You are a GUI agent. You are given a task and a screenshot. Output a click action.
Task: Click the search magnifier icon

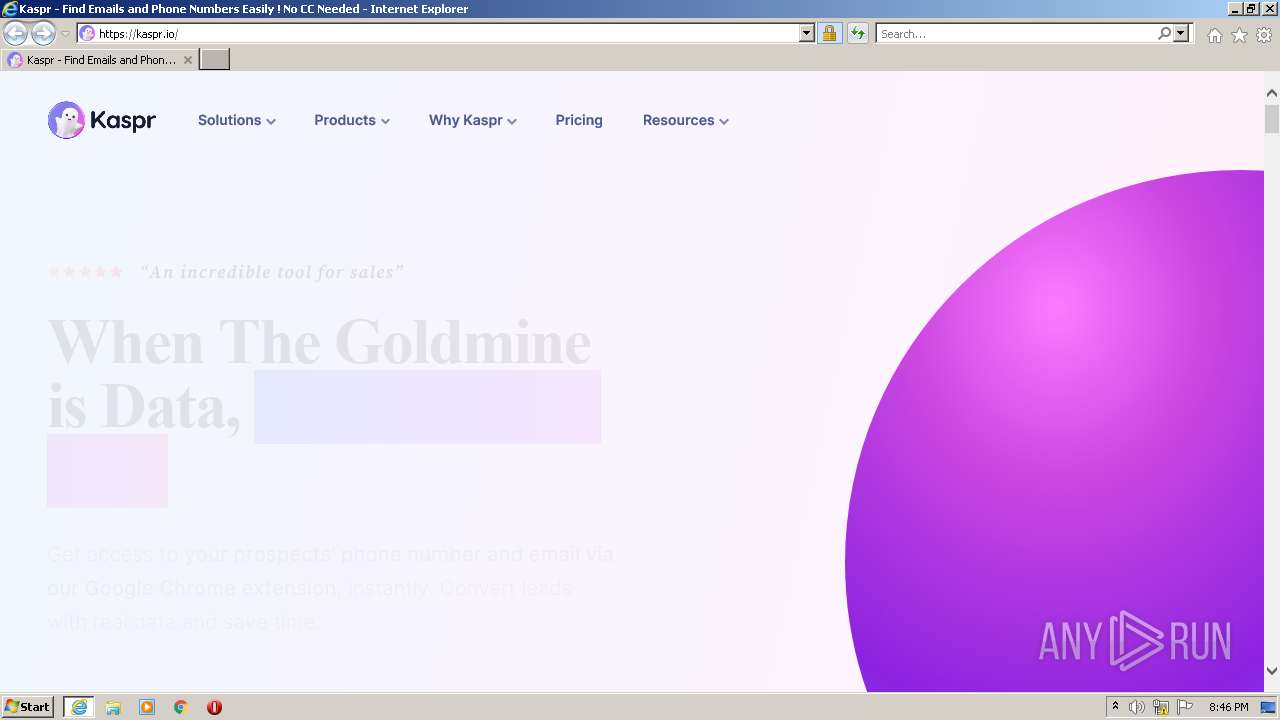[x=1164, y=33]
